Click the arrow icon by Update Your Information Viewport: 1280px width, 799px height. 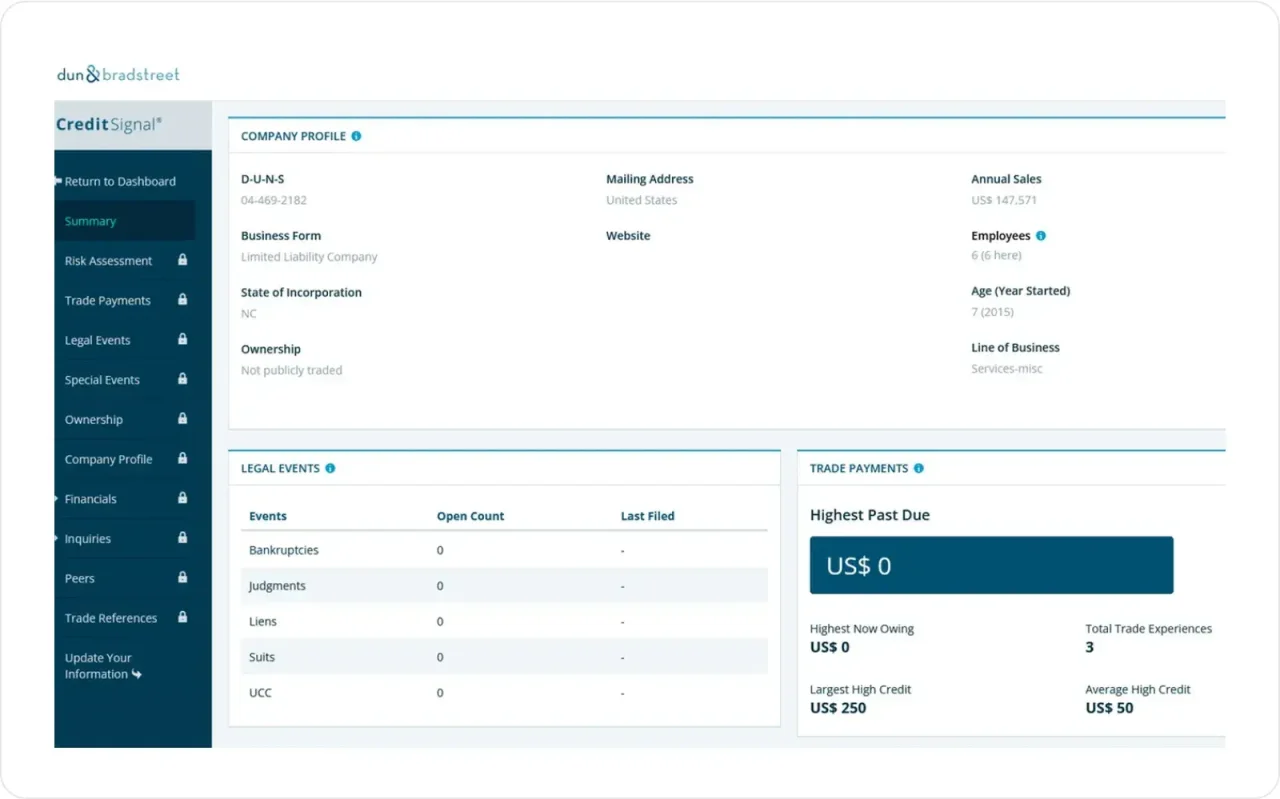[137, 675]
